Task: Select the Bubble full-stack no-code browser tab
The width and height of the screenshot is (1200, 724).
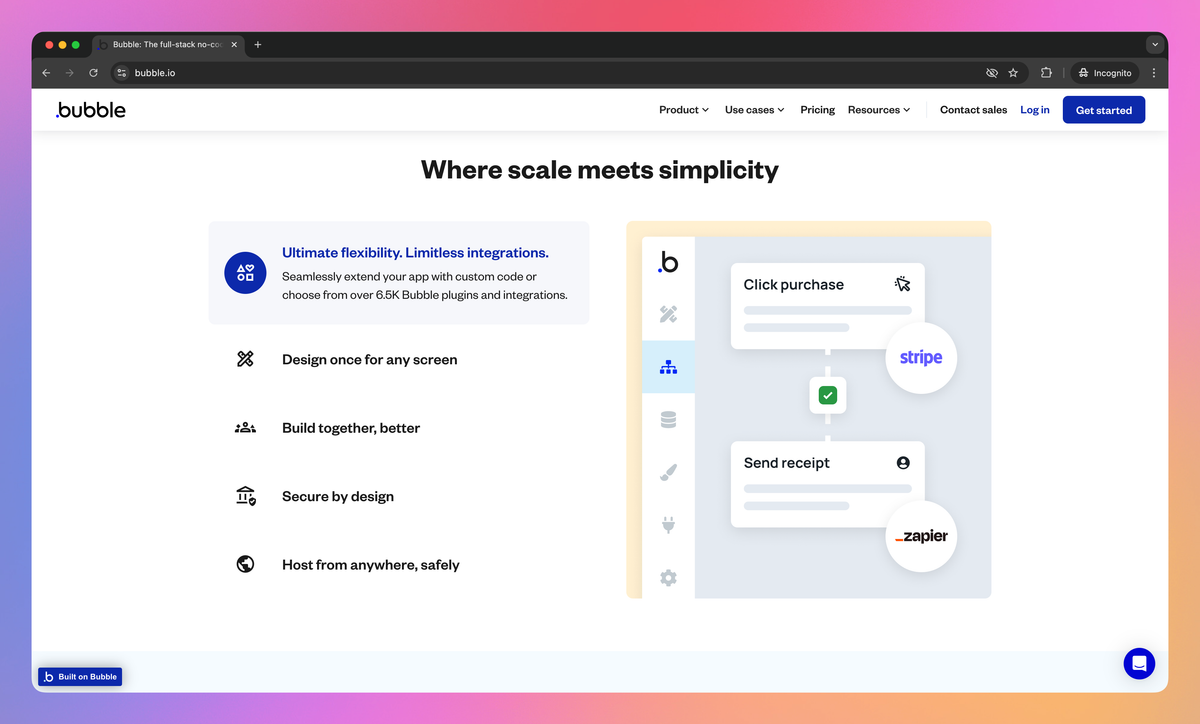Action: tap(168, 45)
